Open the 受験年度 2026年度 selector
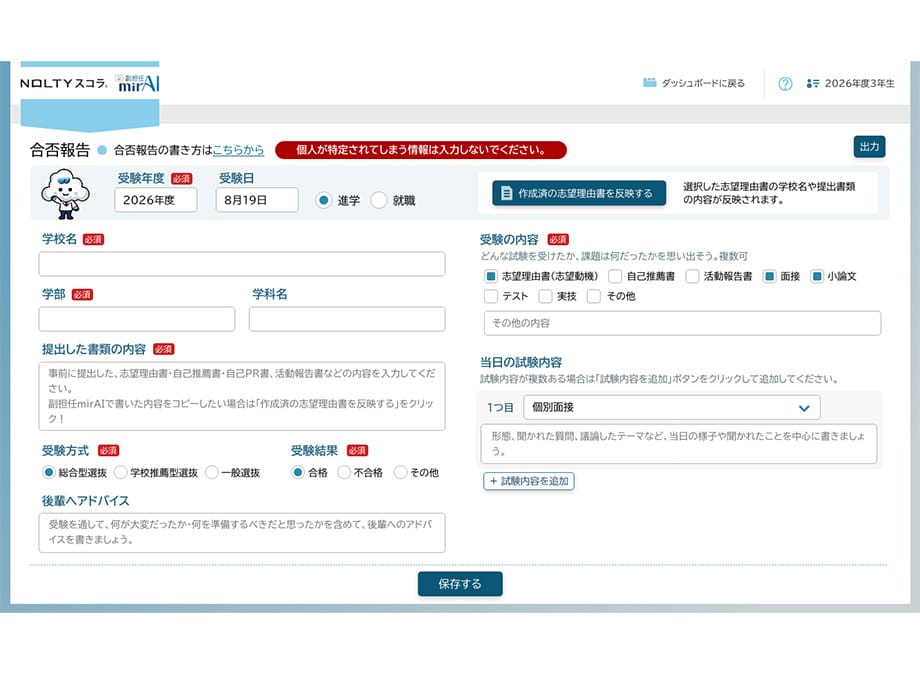The height and width of the screenshot is (674, 920). tap(155, 200)
